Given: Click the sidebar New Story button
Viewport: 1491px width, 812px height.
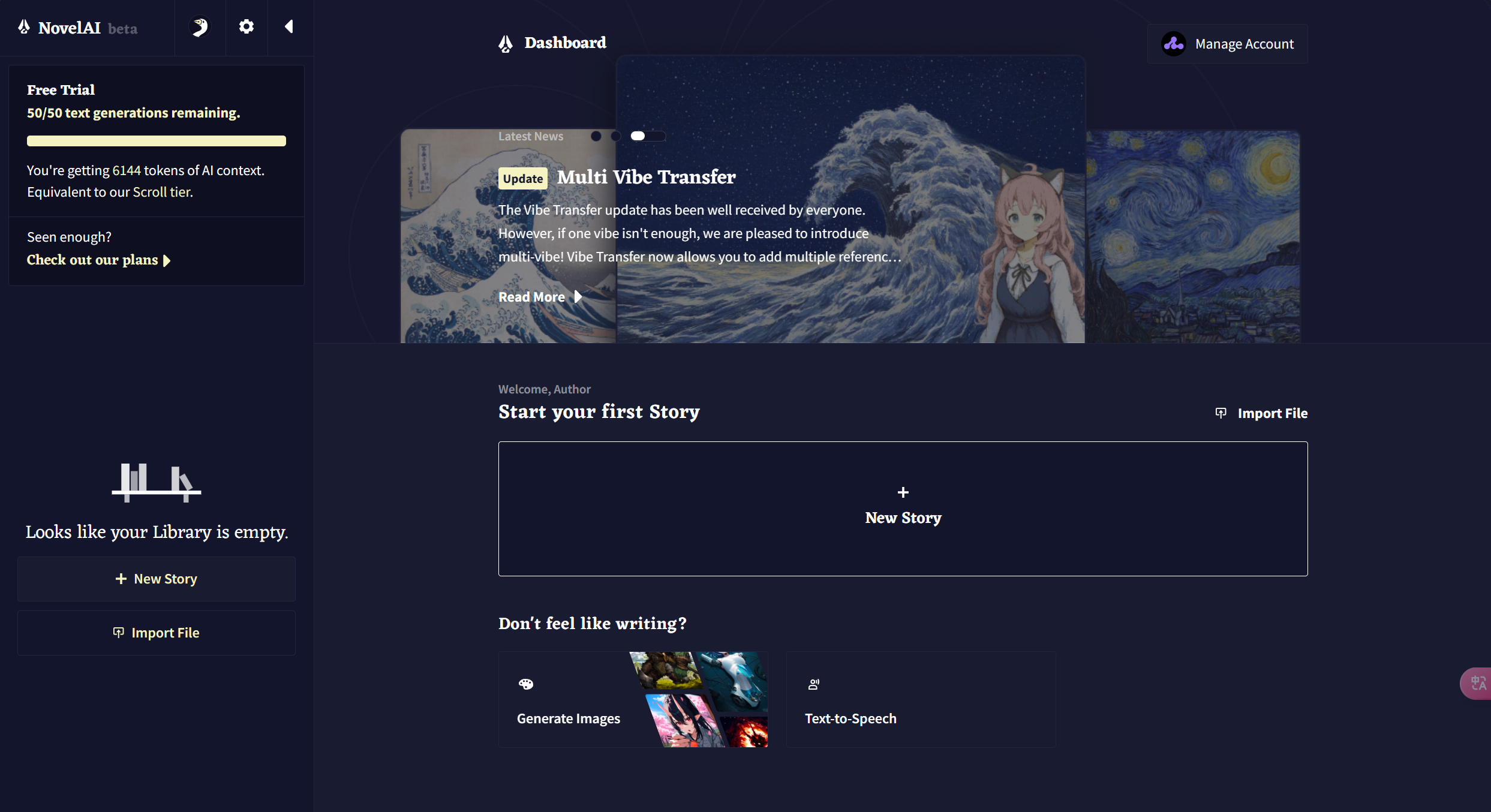Looking at the screenshot, I should click(x=156, y=579).
